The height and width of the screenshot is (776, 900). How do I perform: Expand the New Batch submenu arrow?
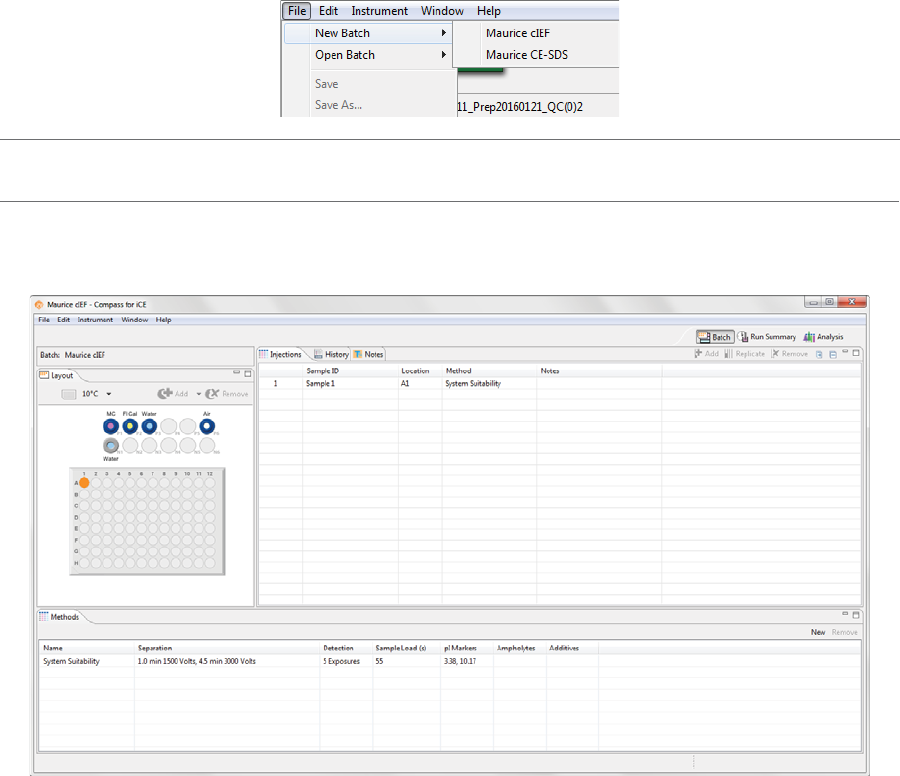click(444, 33)
